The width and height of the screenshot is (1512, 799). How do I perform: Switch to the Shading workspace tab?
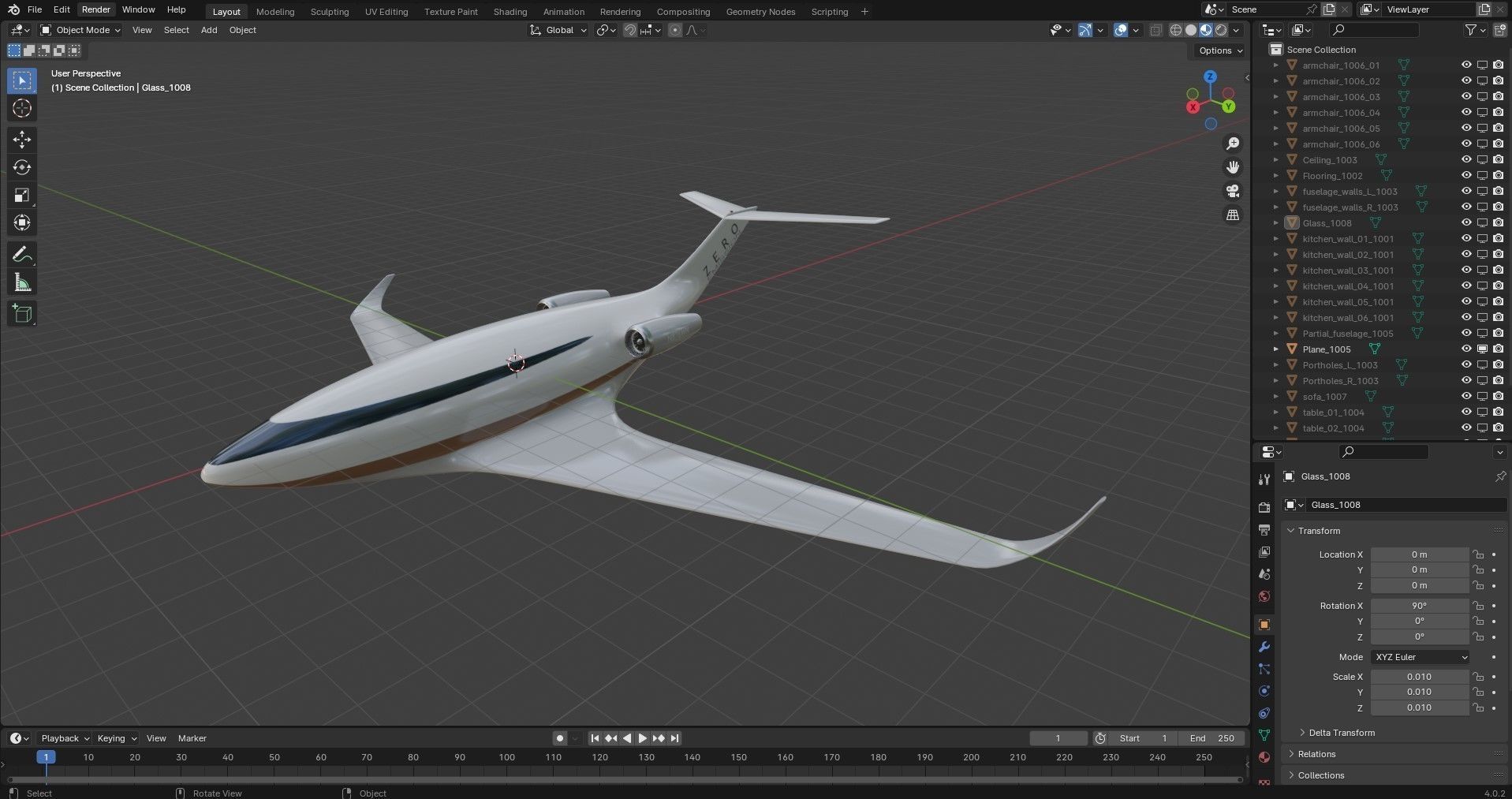click(510, 12)
